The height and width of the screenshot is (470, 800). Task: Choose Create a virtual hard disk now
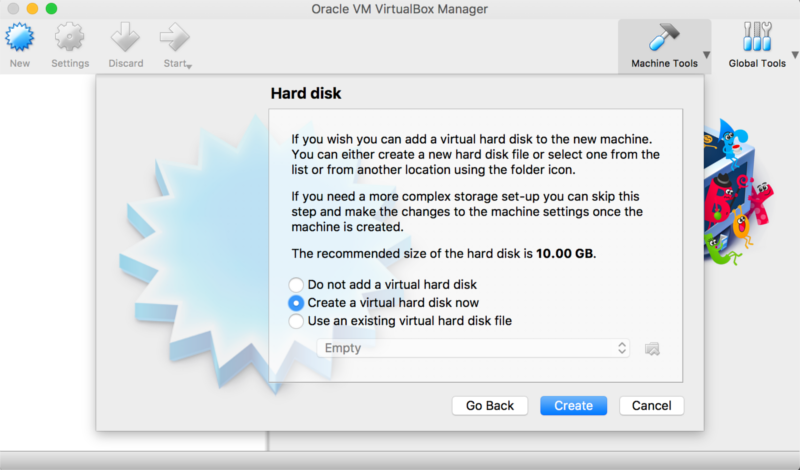click(x=296, y=302)
